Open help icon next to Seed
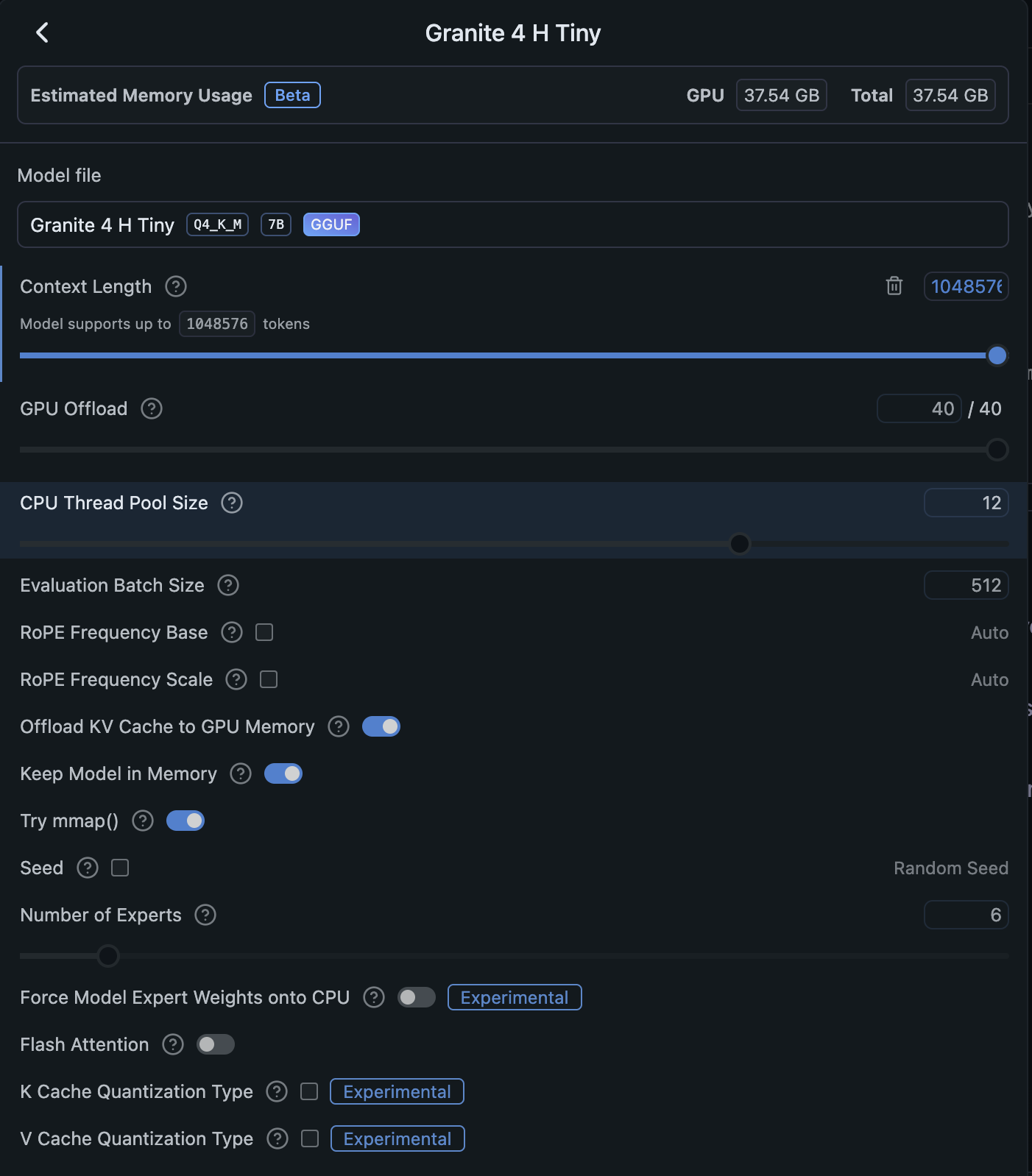 88,868
